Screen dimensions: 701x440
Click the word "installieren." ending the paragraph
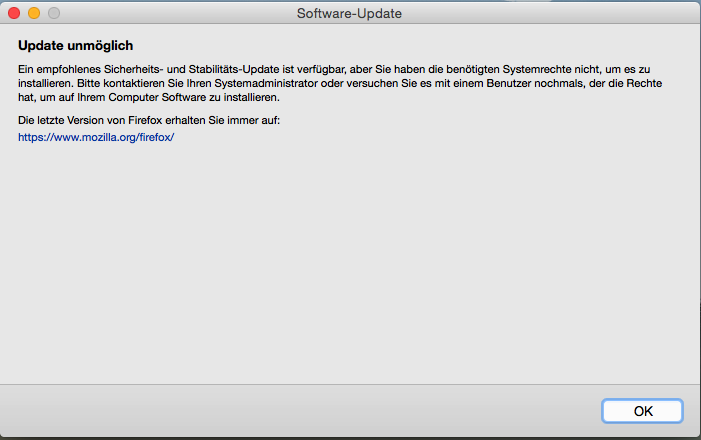pyautogui.click(x=252, y=97)
